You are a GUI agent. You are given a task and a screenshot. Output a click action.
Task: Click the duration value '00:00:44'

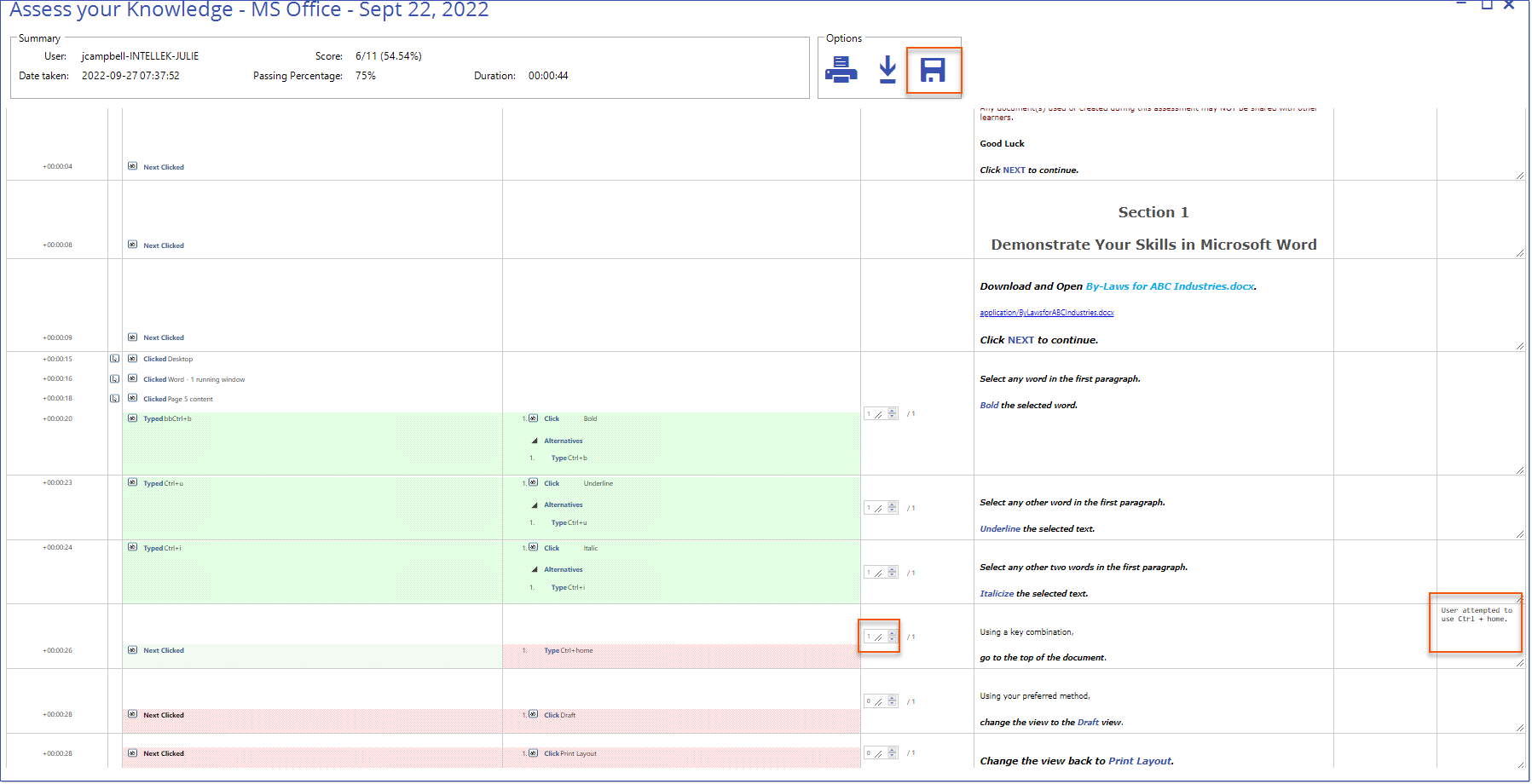click(548, 76)
